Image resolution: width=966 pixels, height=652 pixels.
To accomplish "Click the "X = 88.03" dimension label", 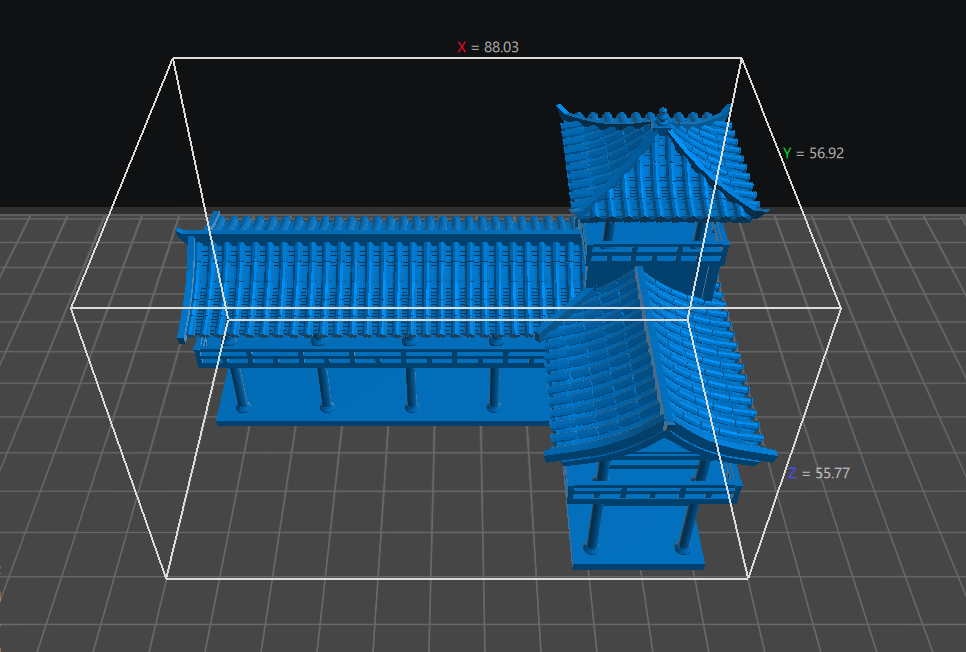I will pos(488,47).
